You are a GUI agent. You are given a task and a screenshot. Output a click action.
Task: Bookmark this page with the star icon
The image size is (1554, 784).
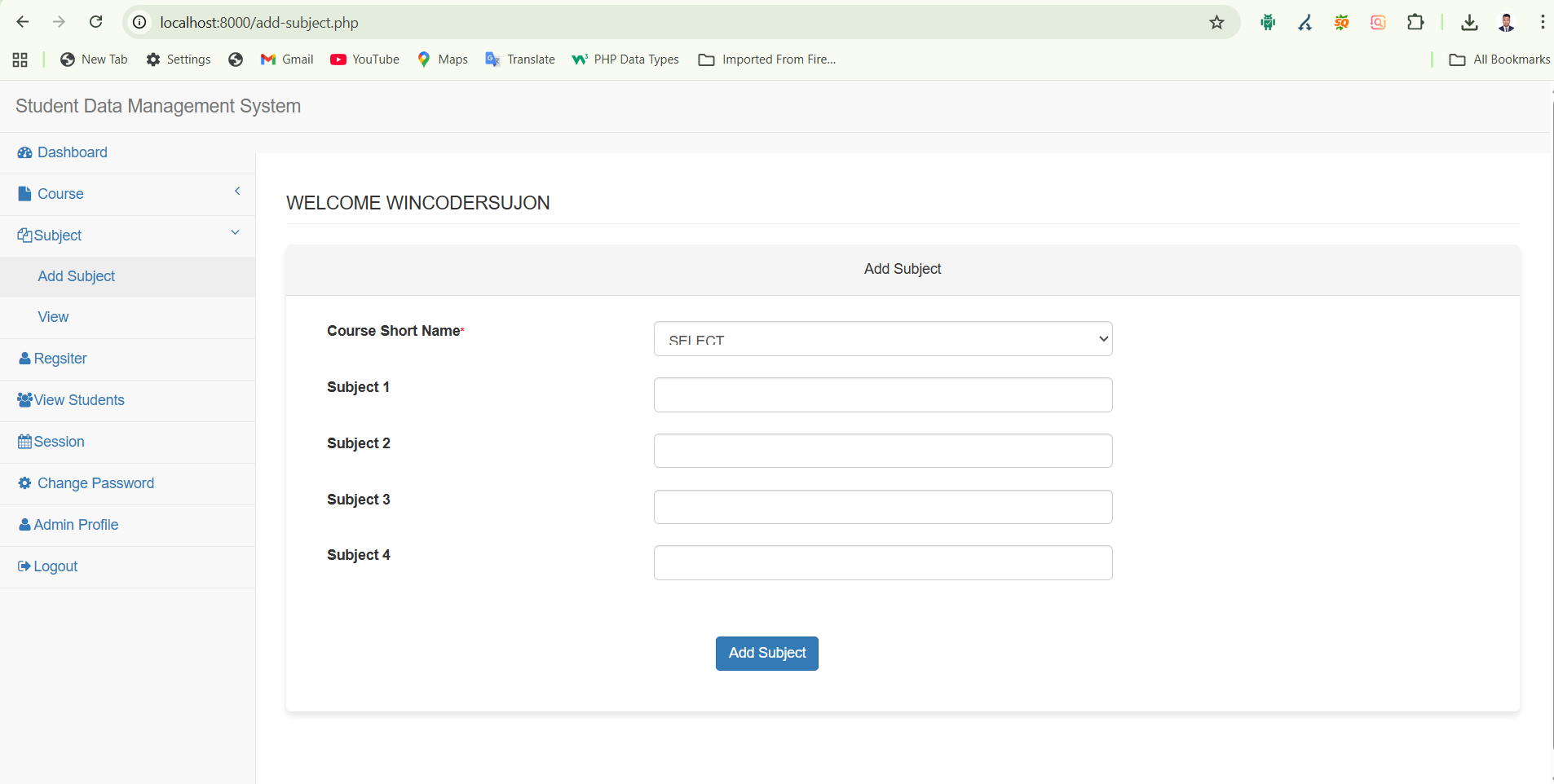(1216, 23)
